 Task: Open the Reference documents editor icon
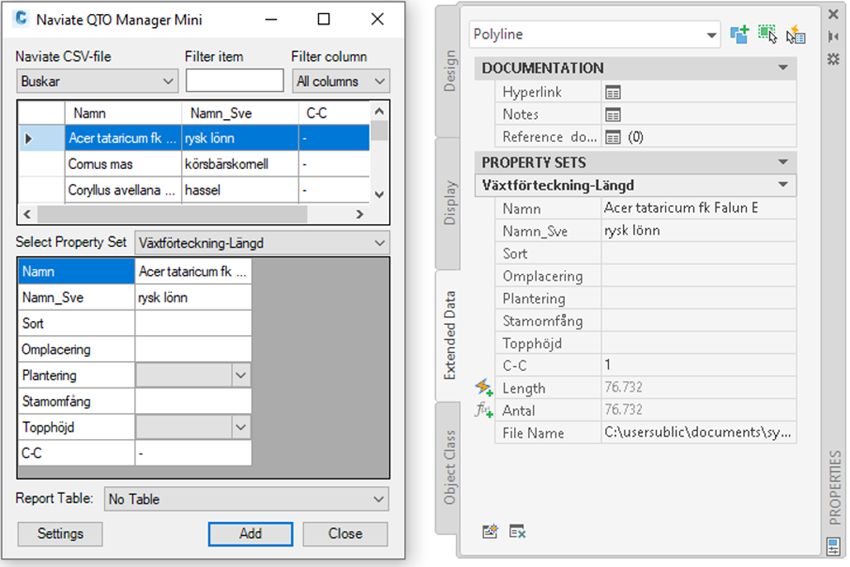click(613, 138)
